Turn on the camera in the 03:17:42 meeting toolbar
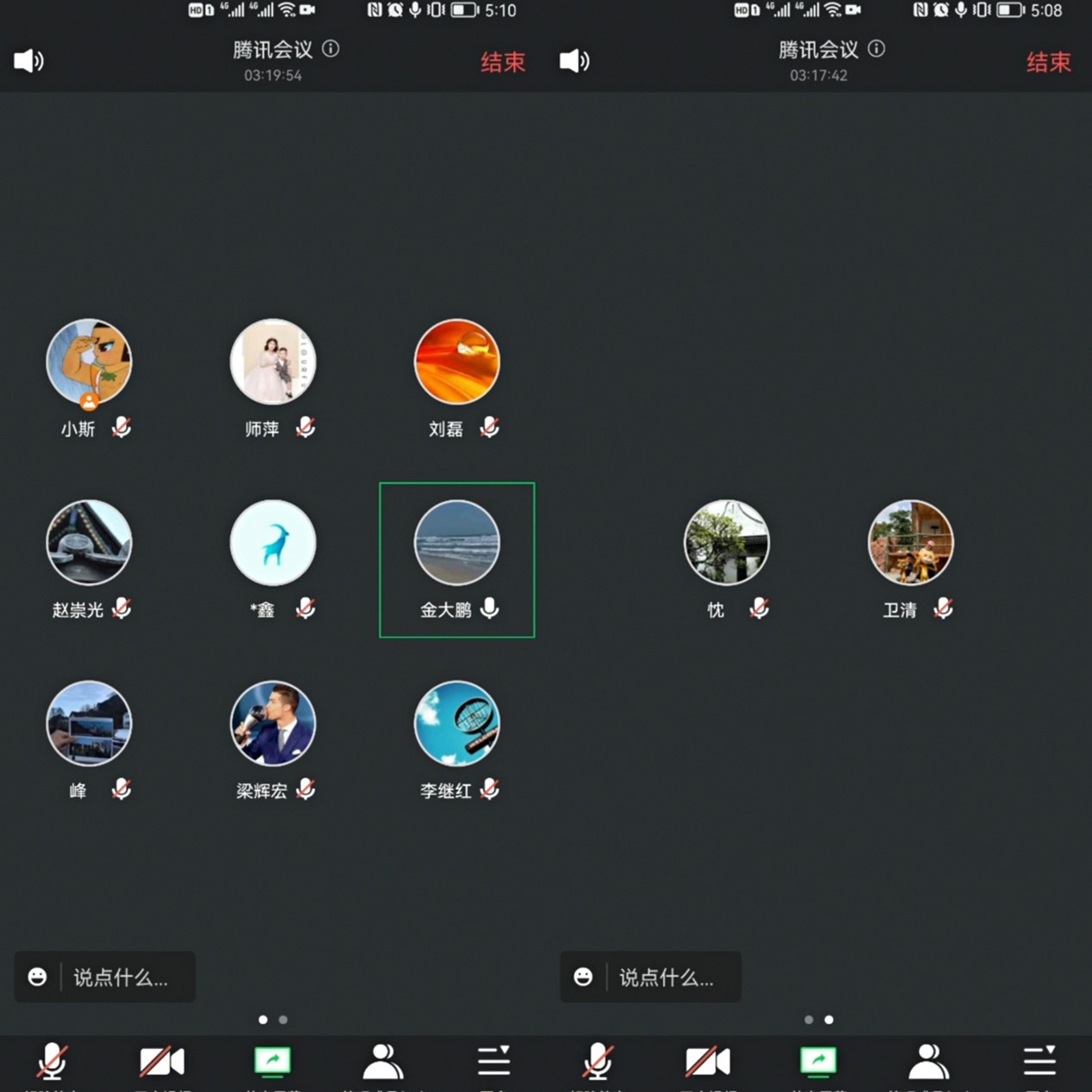1092x1092 pixels. pos(707,1061)
